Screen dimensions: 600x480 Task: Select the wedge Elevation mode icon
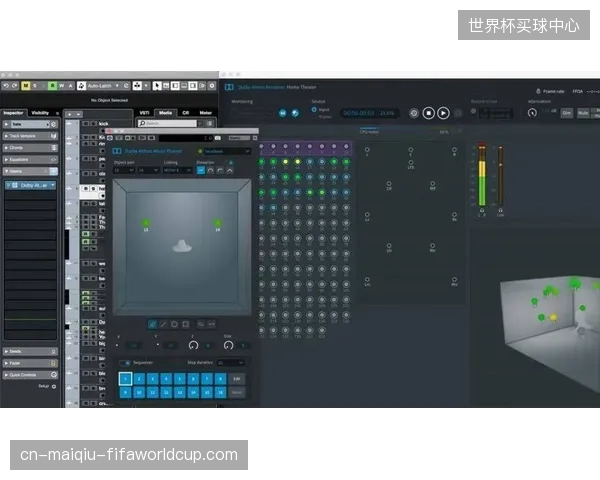click(x=220, y=170)
